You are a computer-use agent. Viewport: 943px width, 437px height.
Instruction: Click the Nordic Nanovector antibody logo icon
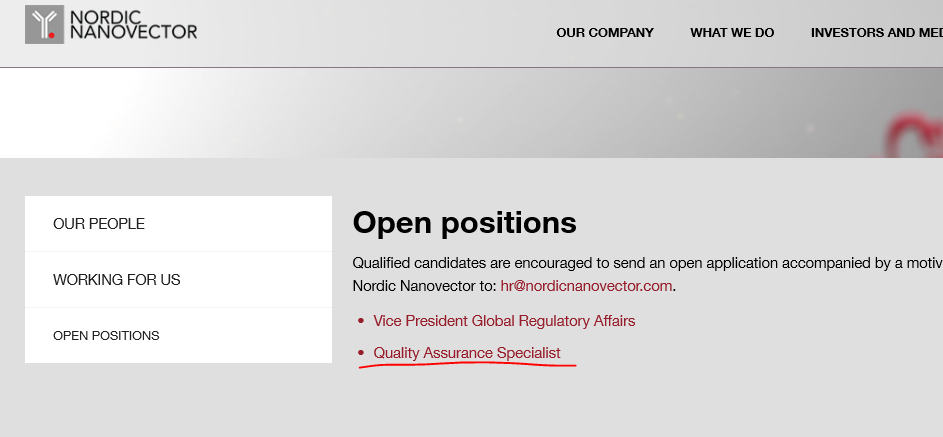point(44,25)
